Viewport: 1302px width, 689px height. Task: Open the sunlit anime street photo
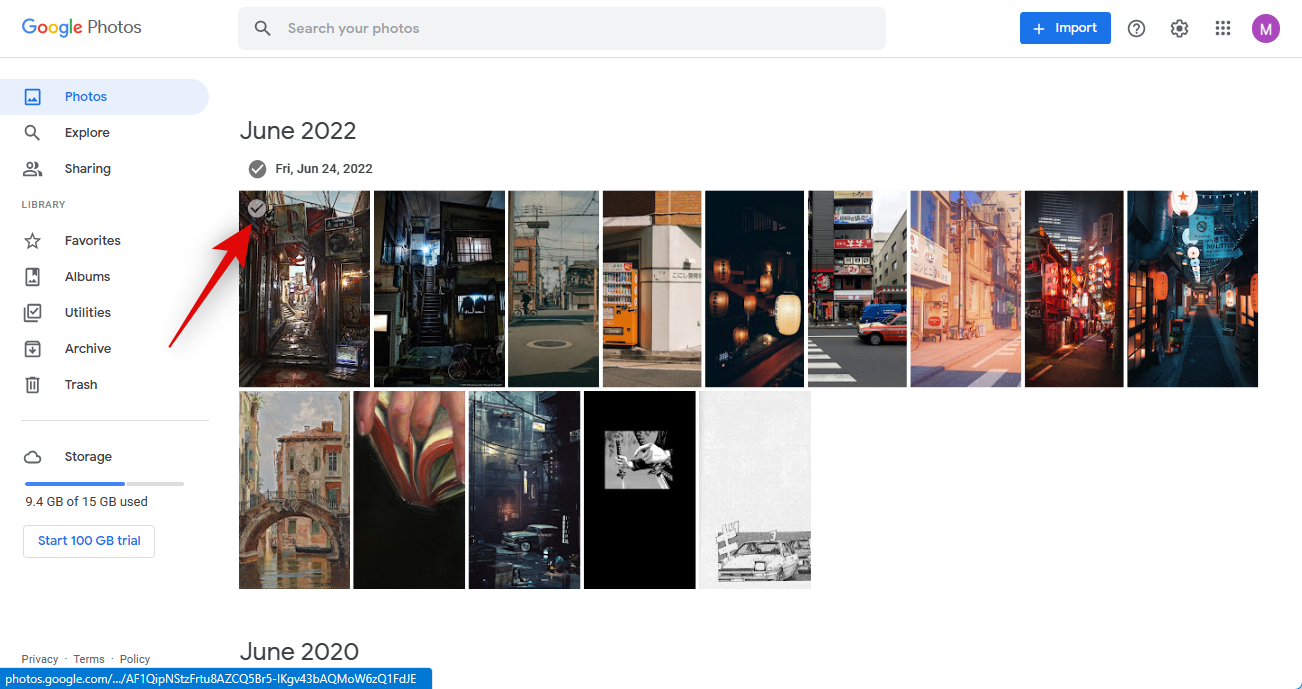pyautogui.click(x=966, y=289)
